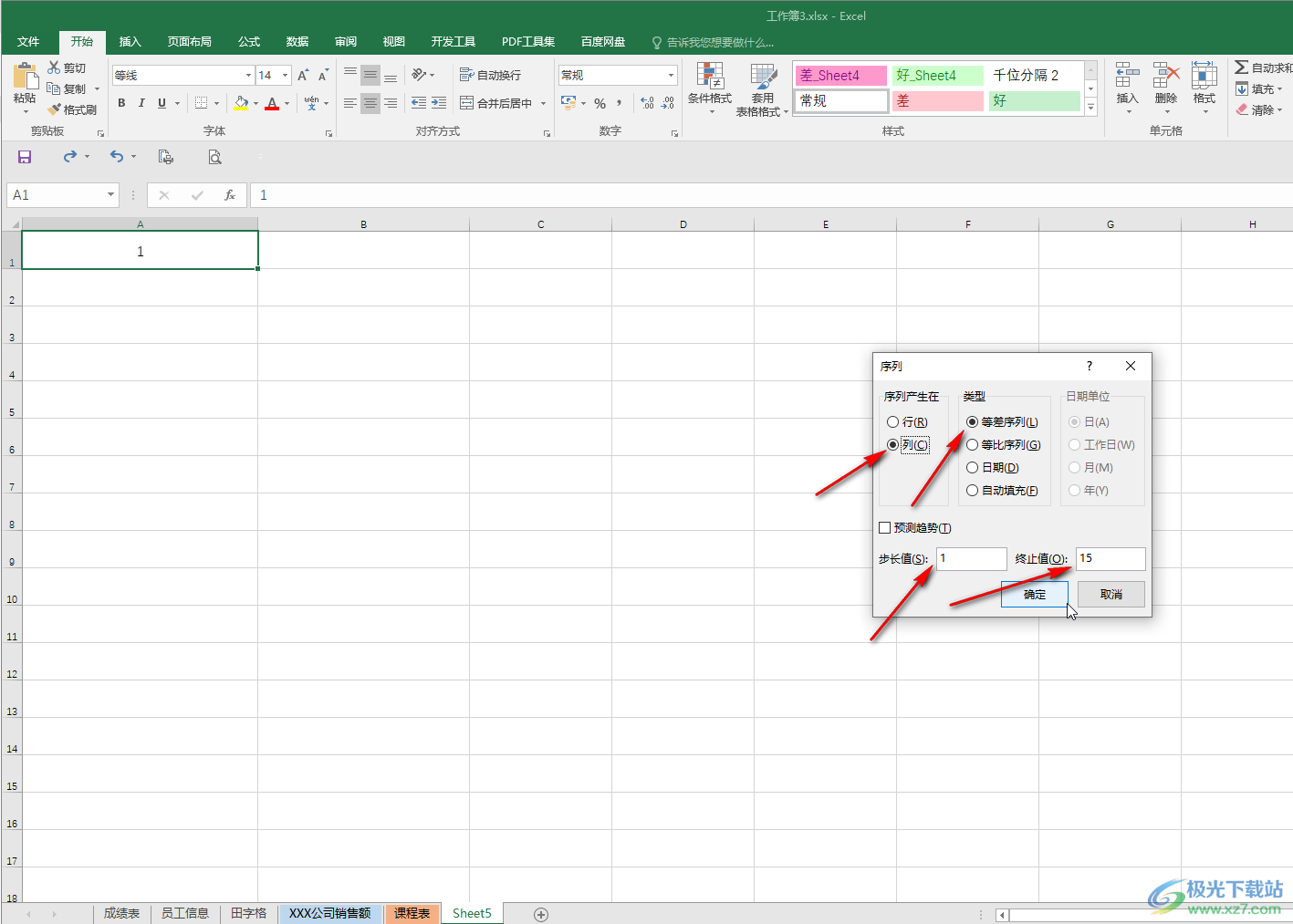Screen dimensions: 1293x924
Task: Click 自动求和 AutoSum button
Action: tap(1263, 67)
